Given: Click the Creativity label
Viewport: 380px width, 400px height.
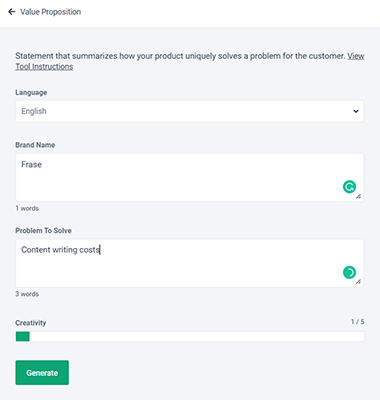Looking at the screenshot, I should pos(31,323).
